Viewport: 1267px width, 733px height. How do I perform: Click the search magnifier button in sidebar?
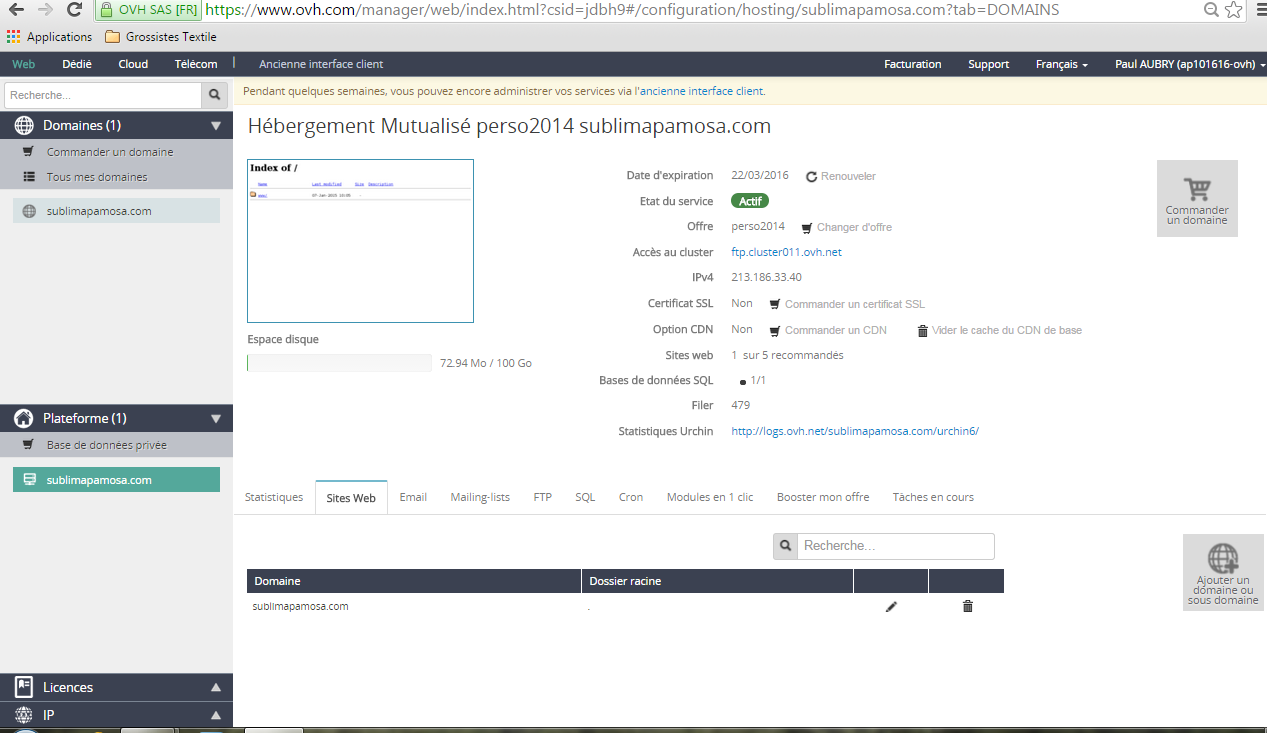tap(215, 95)
